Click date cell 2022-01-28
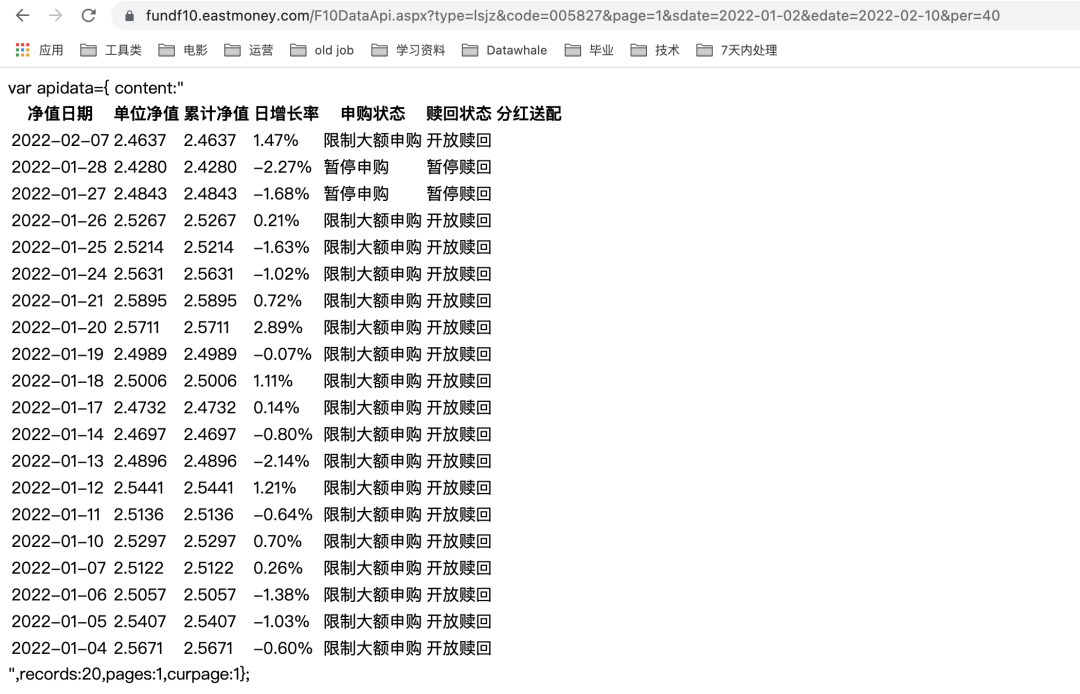 (x=59, y=167)
